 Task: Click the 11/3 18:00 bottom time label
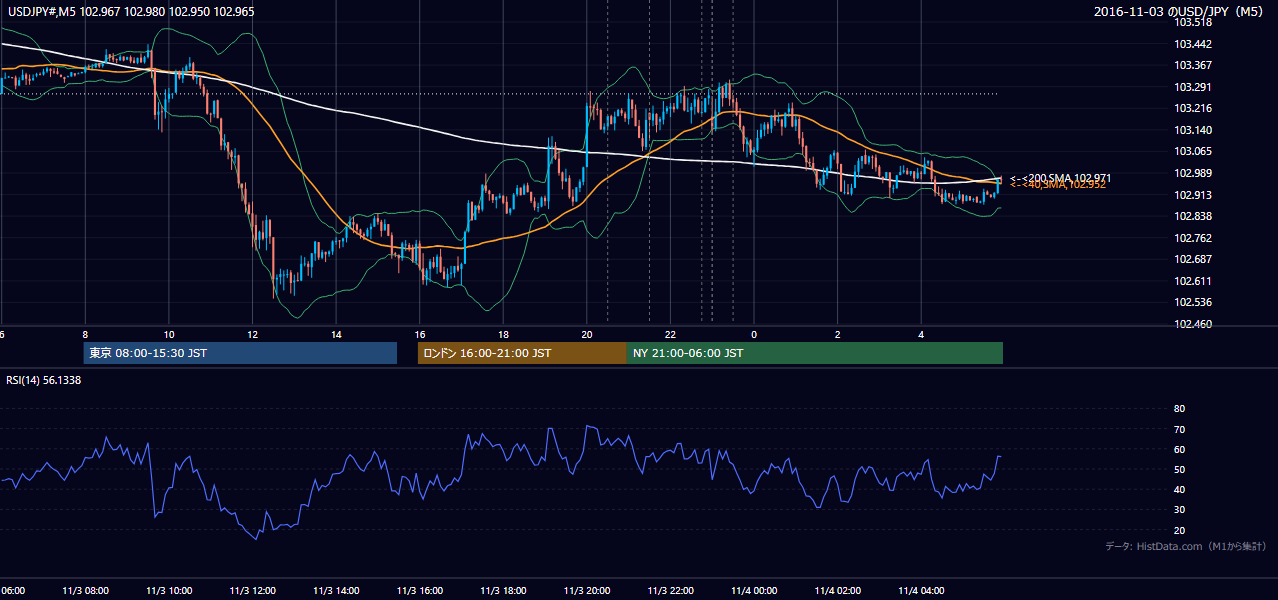point(503,590)
